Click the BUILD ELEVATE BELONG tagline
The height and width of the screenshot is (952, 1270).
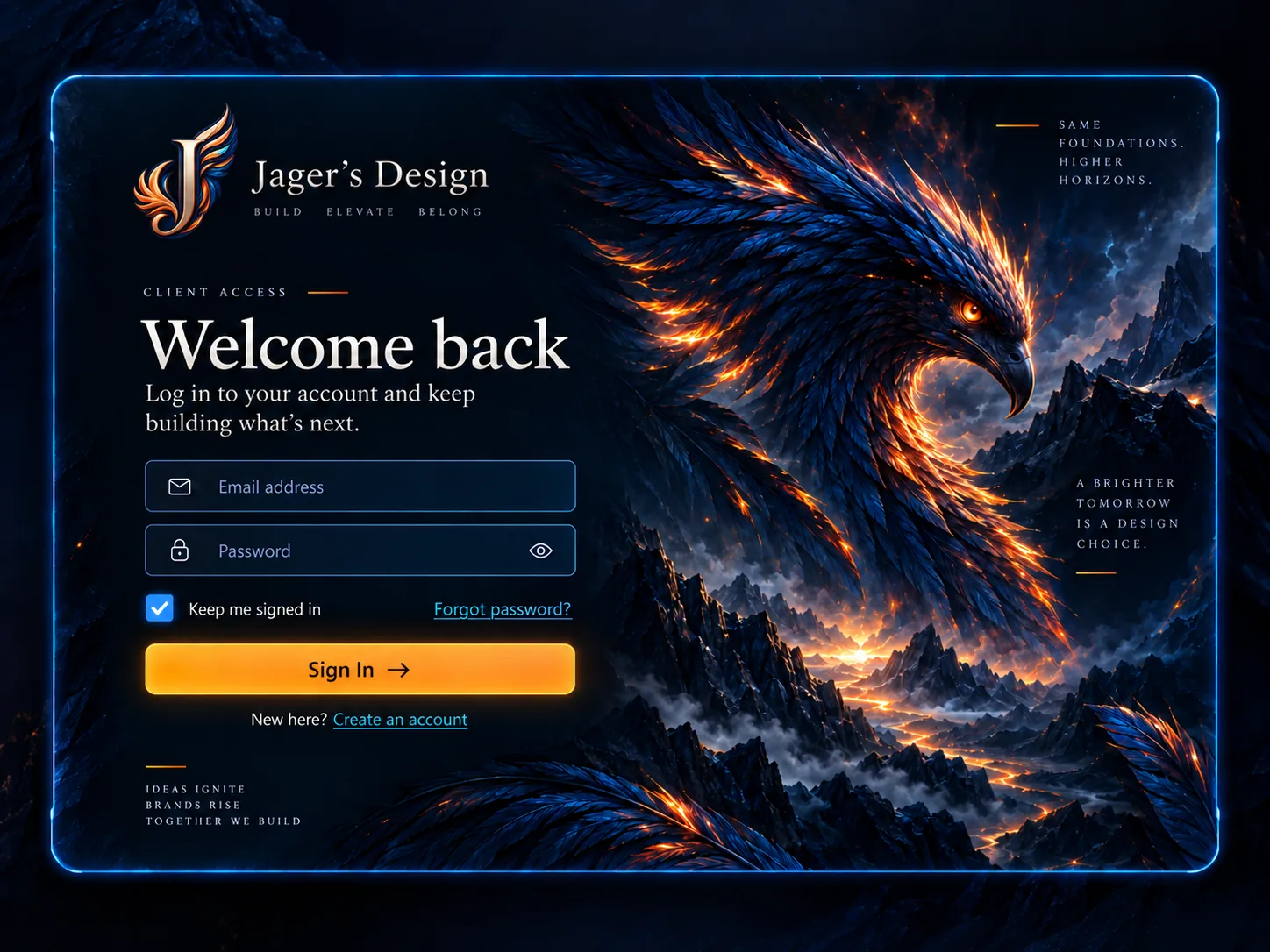coord(368,212)
